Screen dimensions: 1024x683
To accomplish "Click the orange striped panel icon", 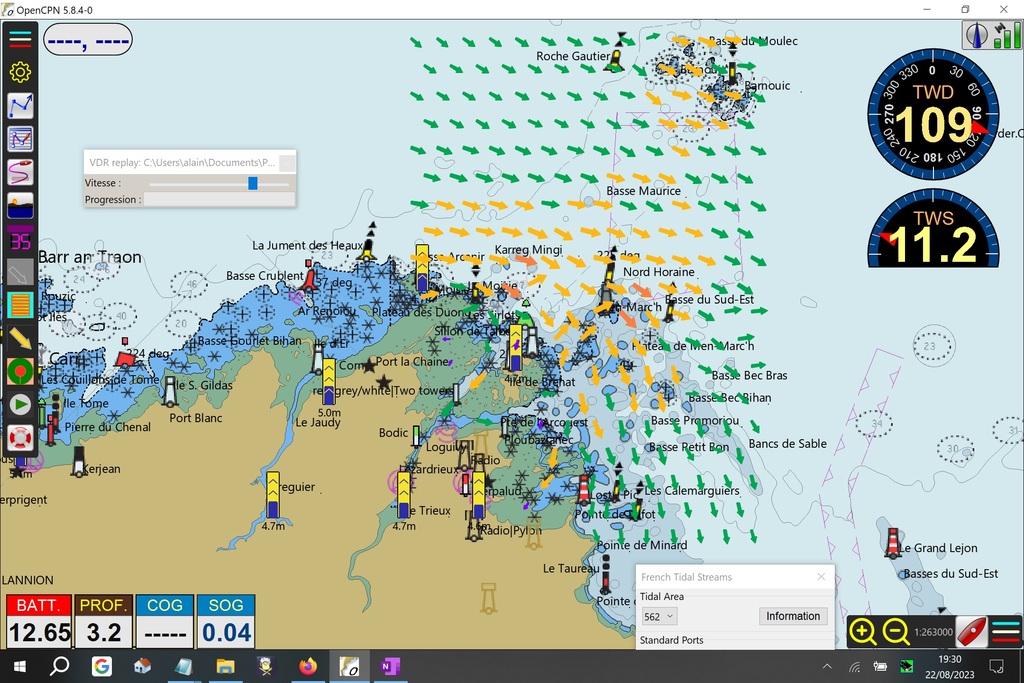I will point(20,306).
